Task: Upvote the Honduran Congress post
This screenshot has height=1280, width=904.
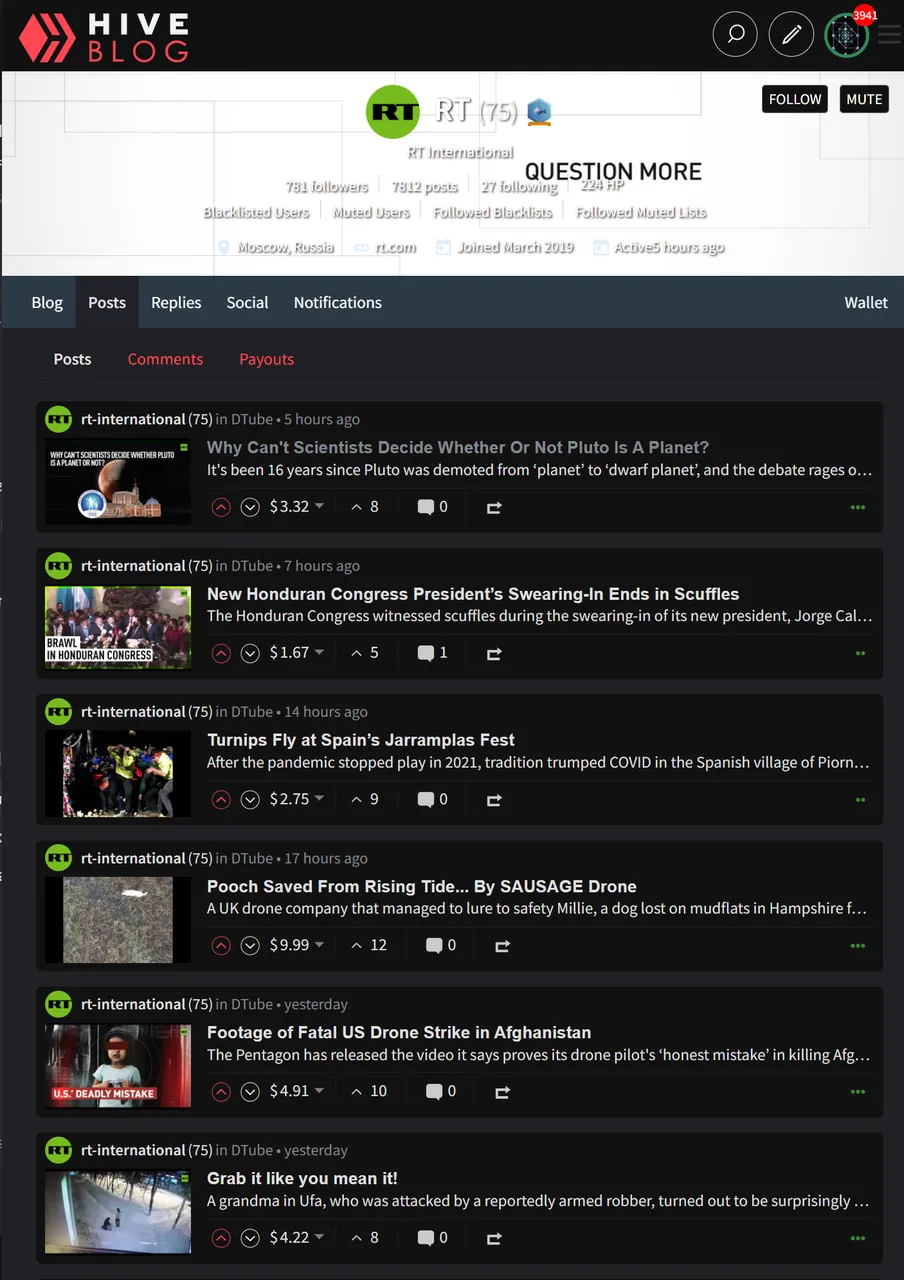Action: 221,653
